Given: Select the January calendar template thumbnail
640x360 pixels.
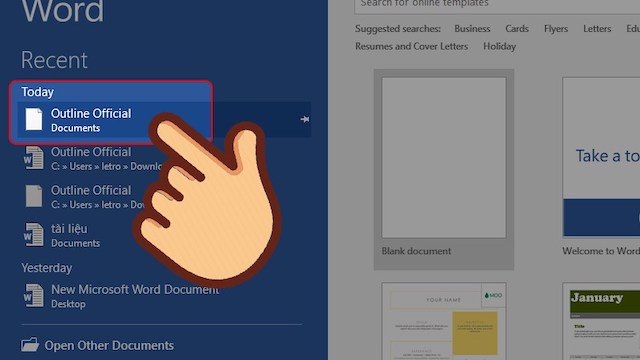Looking at the screenshot, I should tap(601, 321).
